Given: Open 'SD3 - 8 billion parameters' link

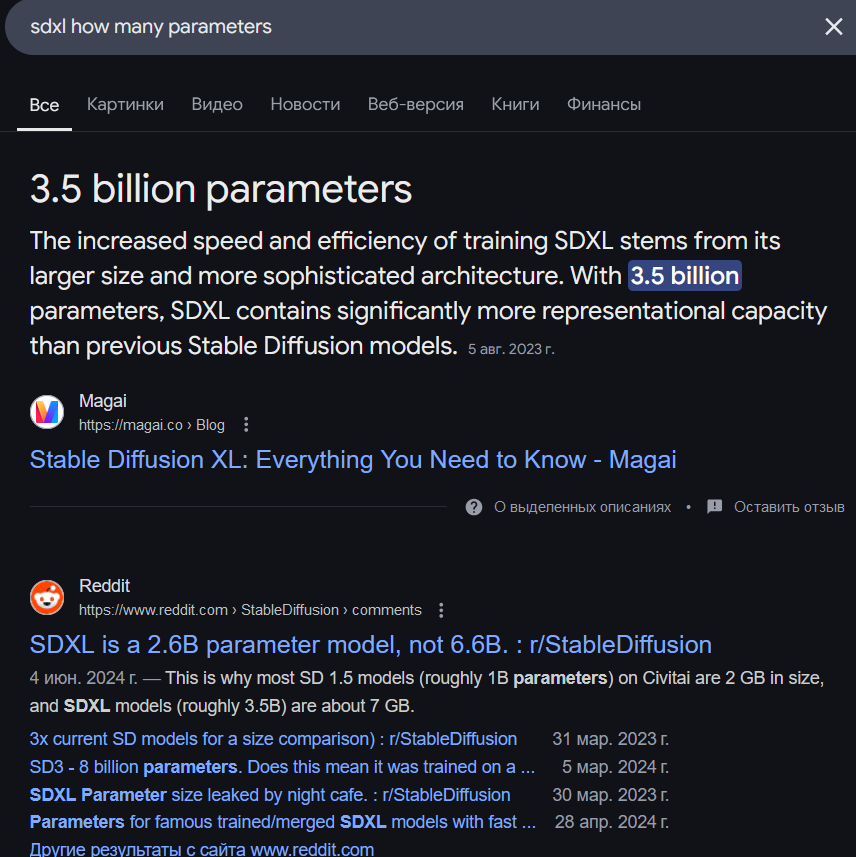Looking at the screenshot, I should point(282,767).
